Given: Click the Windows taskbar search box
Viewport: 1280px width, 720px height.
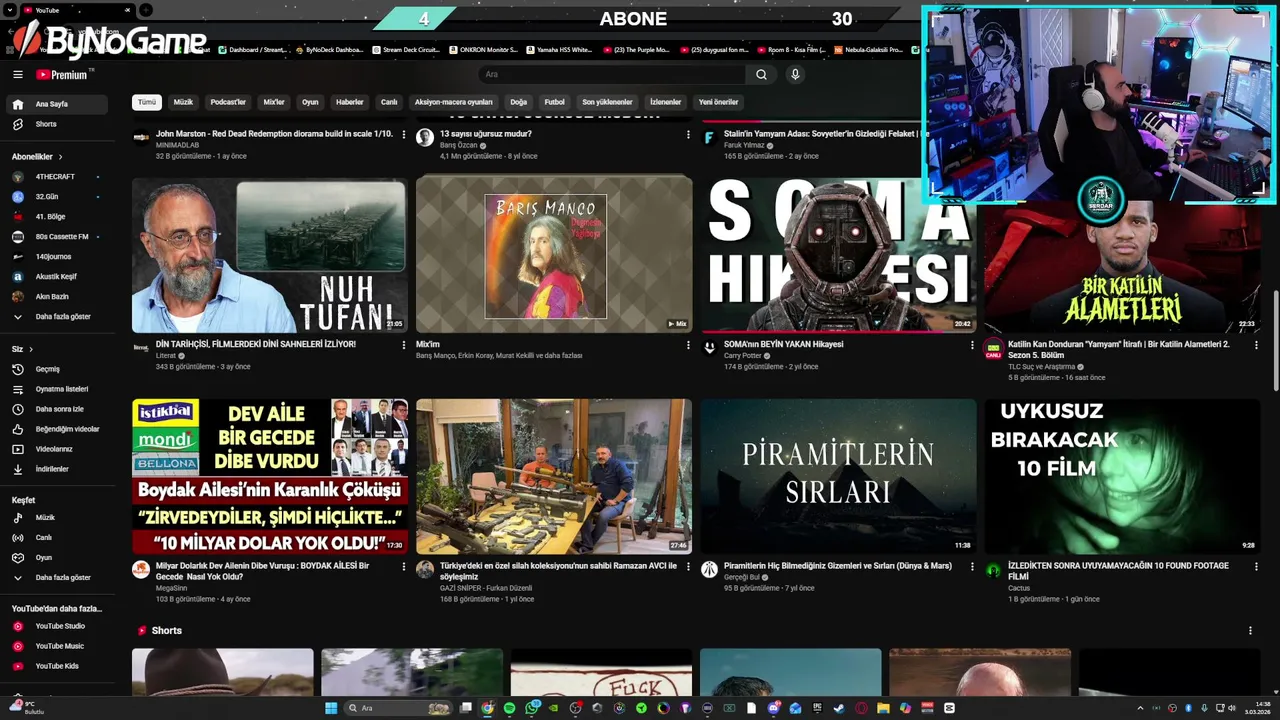Looking at the screenshot, I should tap(400, 708).
